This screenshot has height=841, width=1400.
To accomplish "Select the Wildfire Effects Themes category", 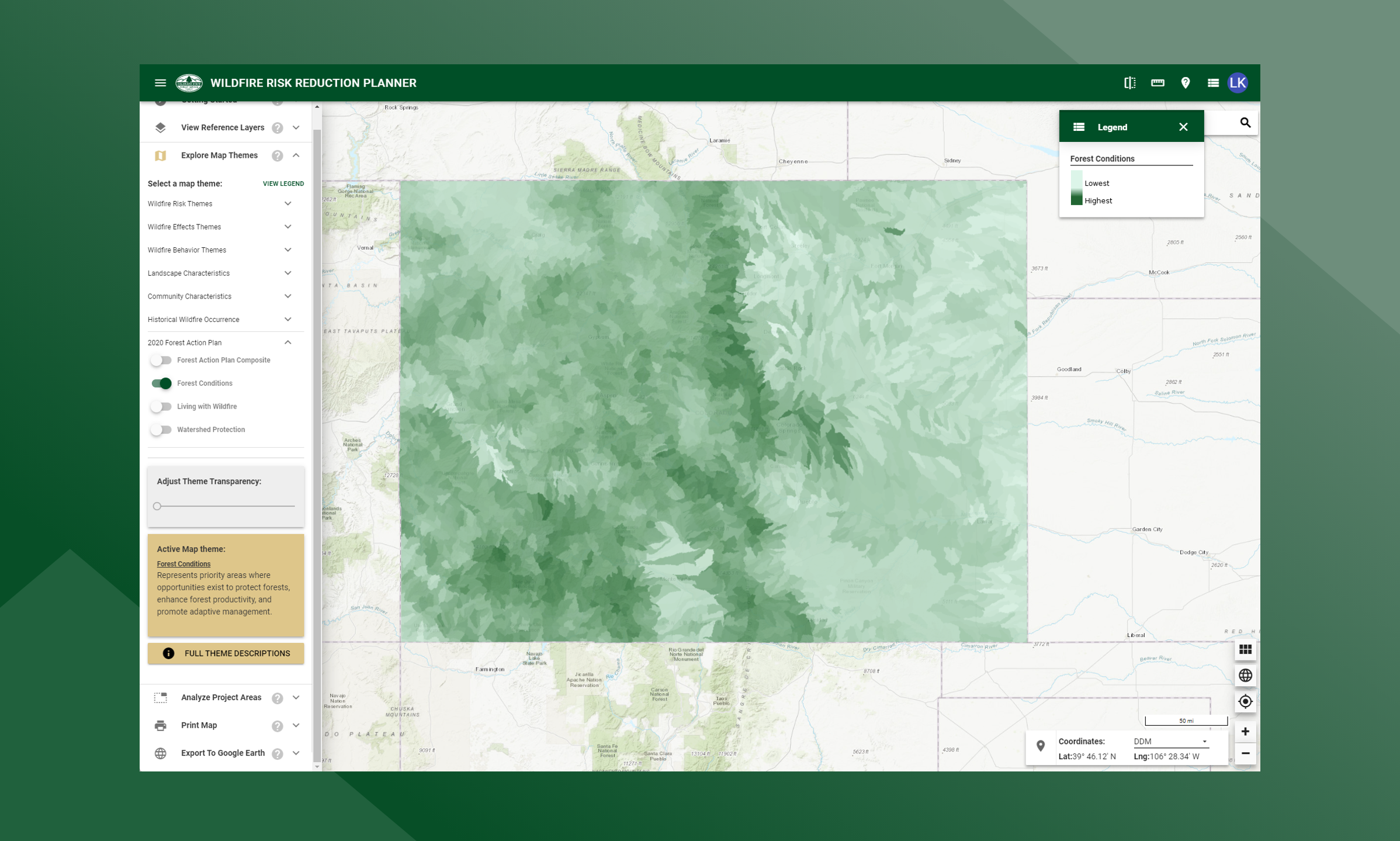I will pyautogui.click(x=184, y=227).
